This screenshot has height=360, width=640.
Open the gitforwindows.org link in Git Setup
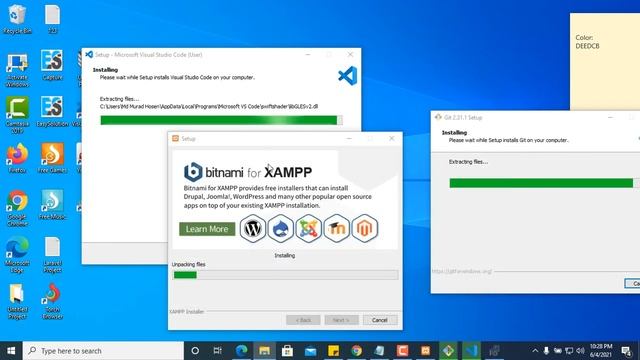tap(462, 271)
